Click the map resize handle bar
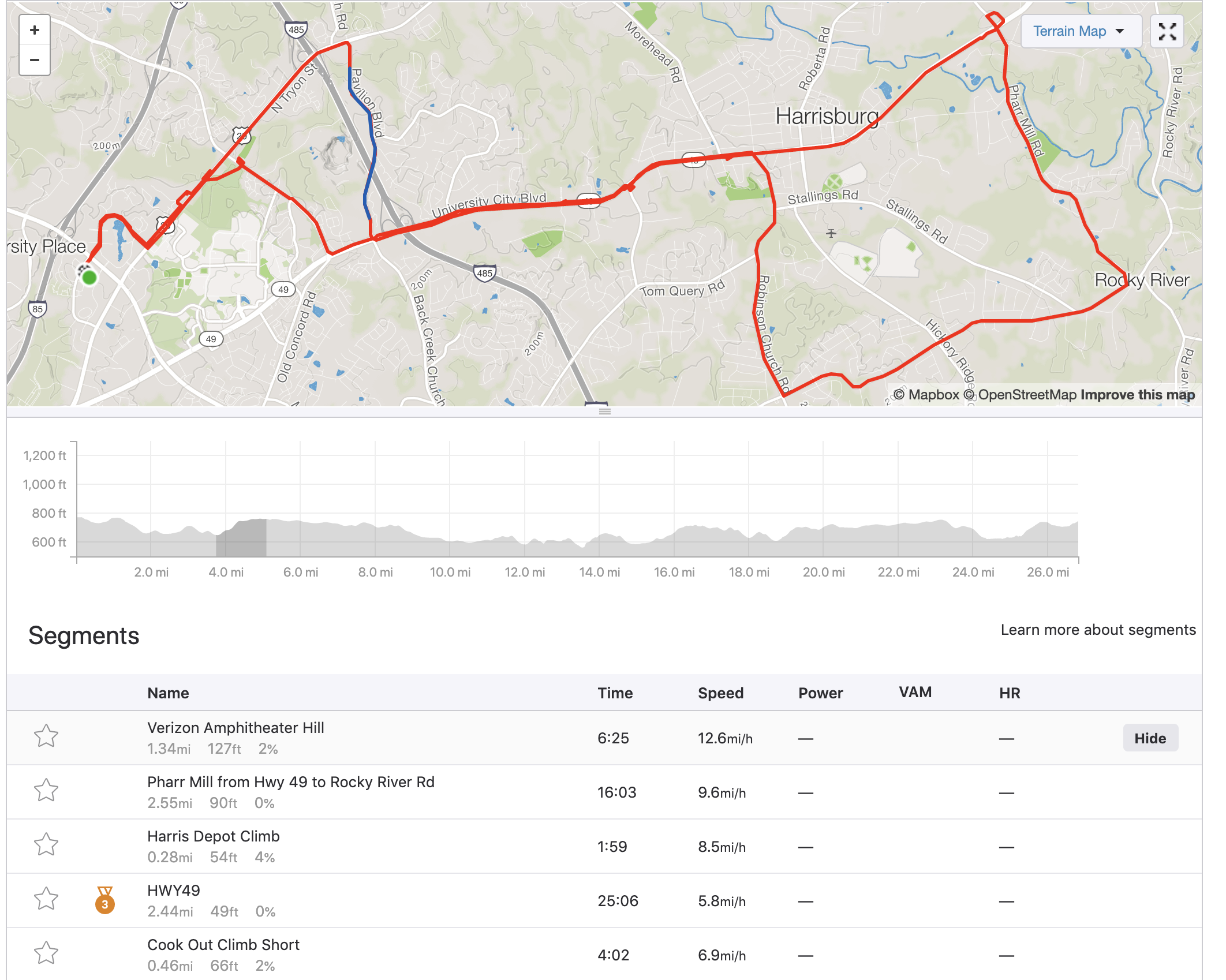The image size is (1226, 980). pyautogui.click(x=604, y=412)
